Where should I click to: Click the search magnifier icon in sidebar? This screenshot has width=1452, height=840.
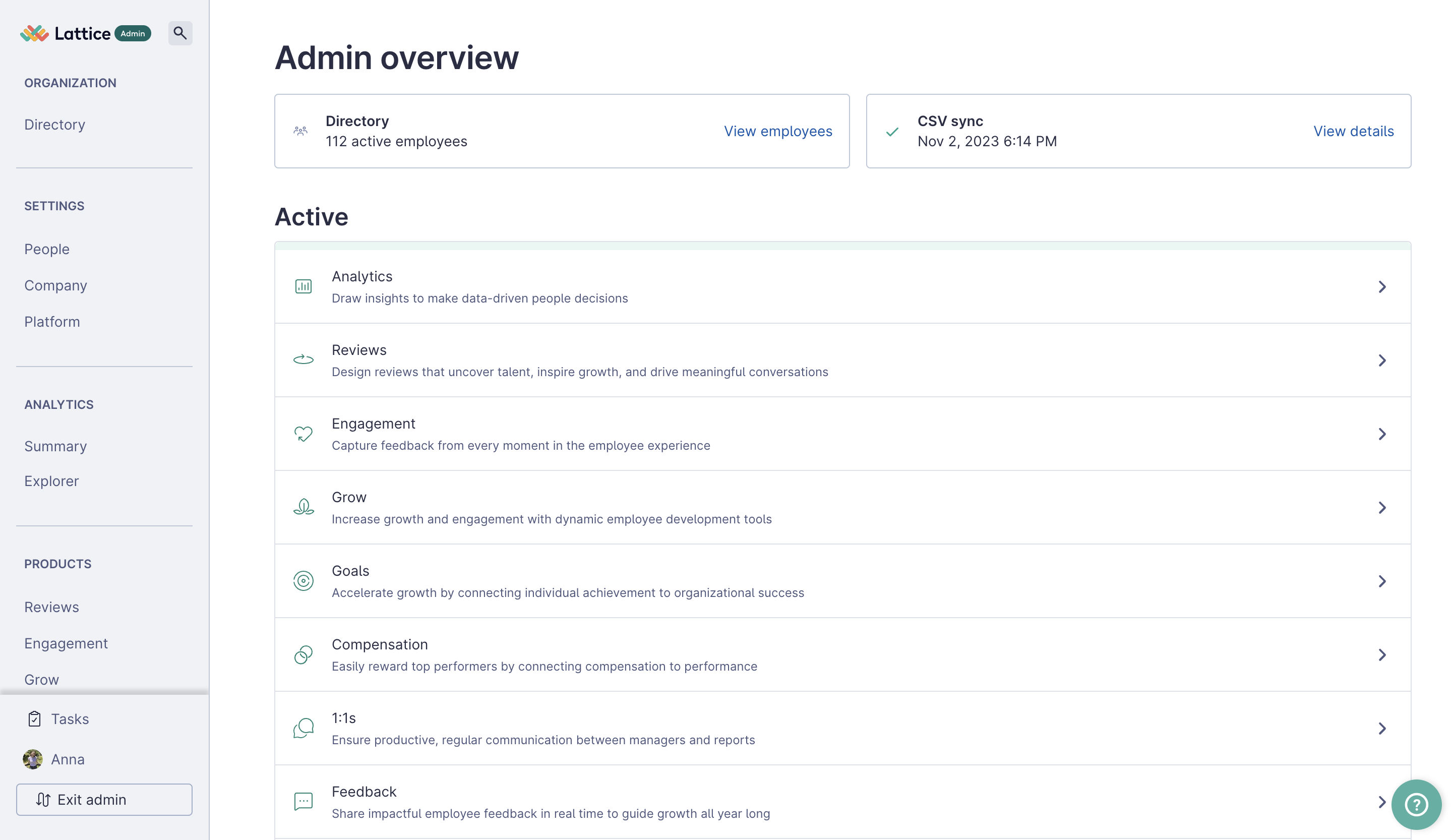180,33
